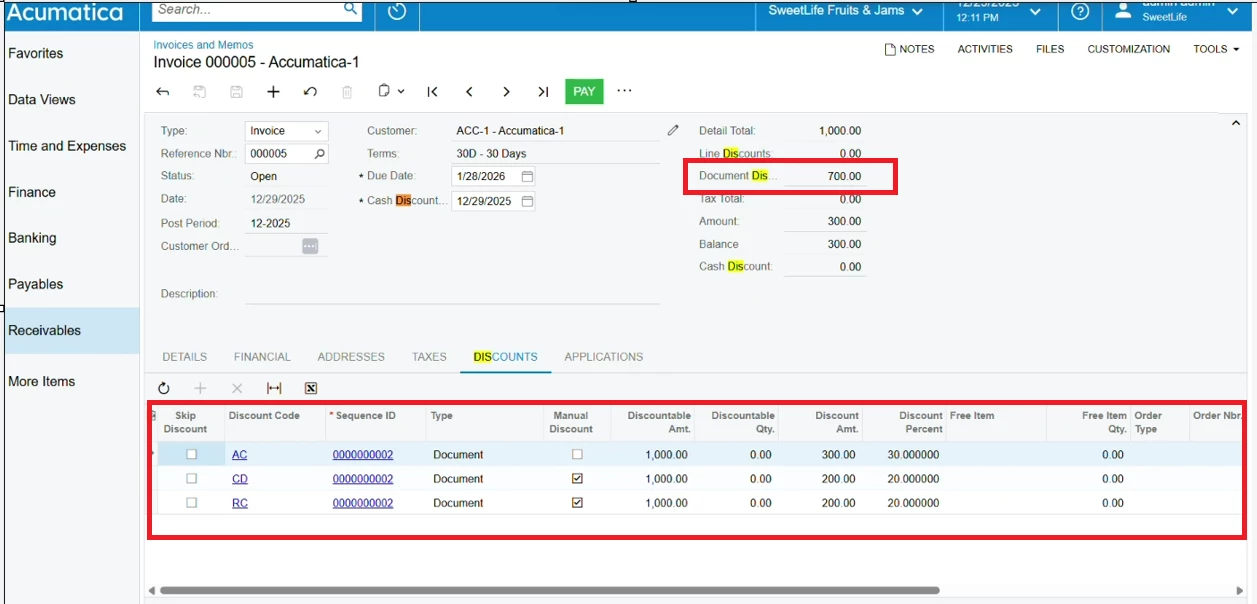Viewport: 1257px width, 604px height.
Task: Open the ACTIVITIES panel
Action: click(x=985, y=49)
